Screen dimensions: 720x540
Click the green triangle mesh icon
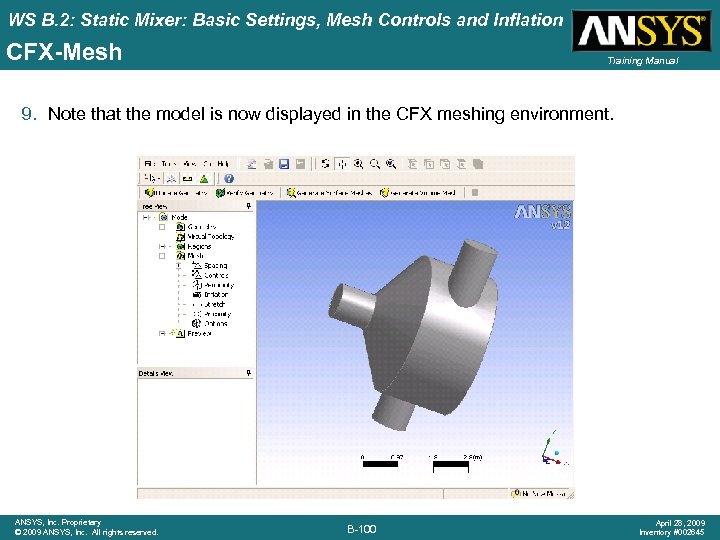click(204, 179)
